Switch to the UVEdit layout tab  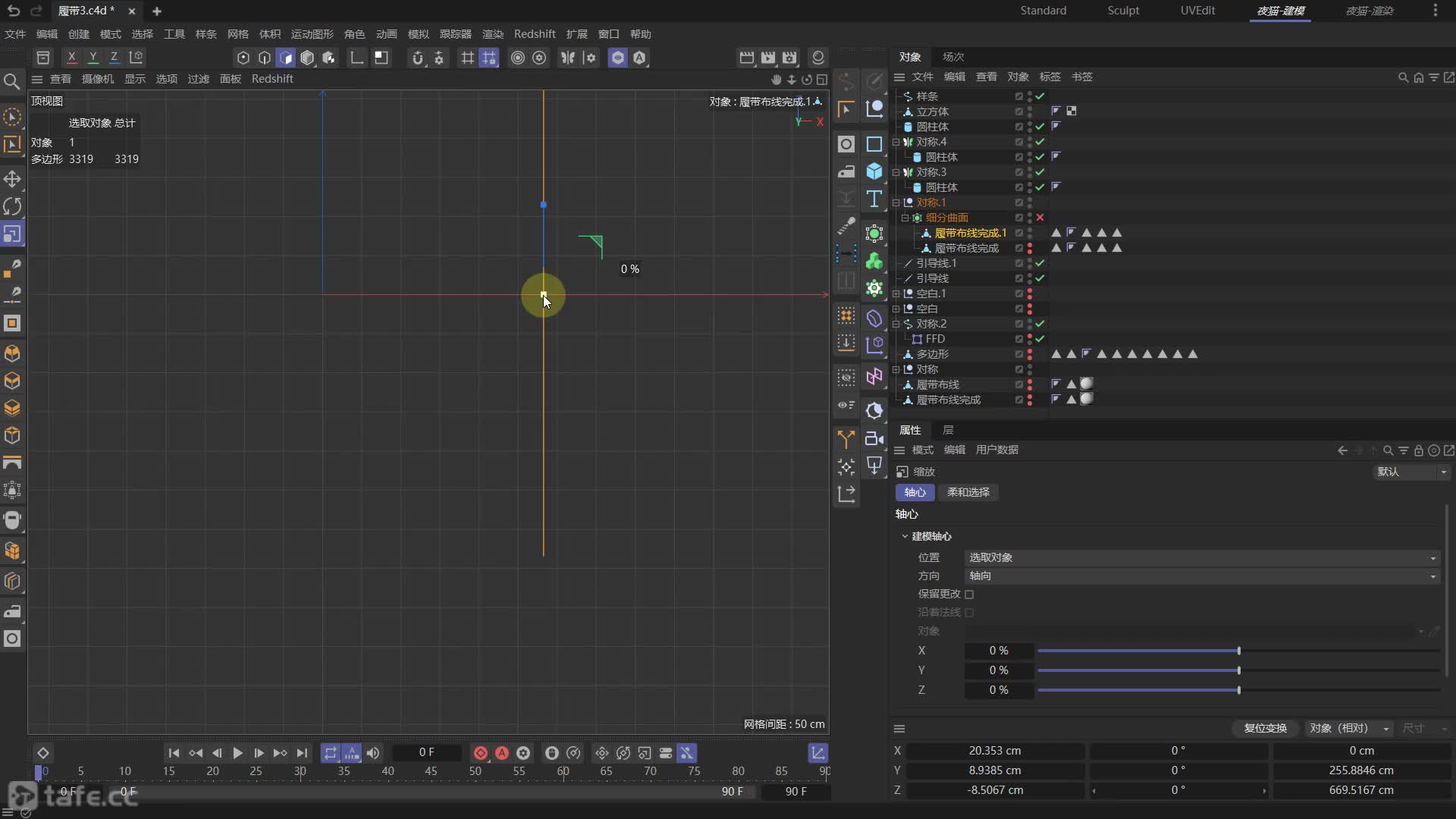point(1197,11)
